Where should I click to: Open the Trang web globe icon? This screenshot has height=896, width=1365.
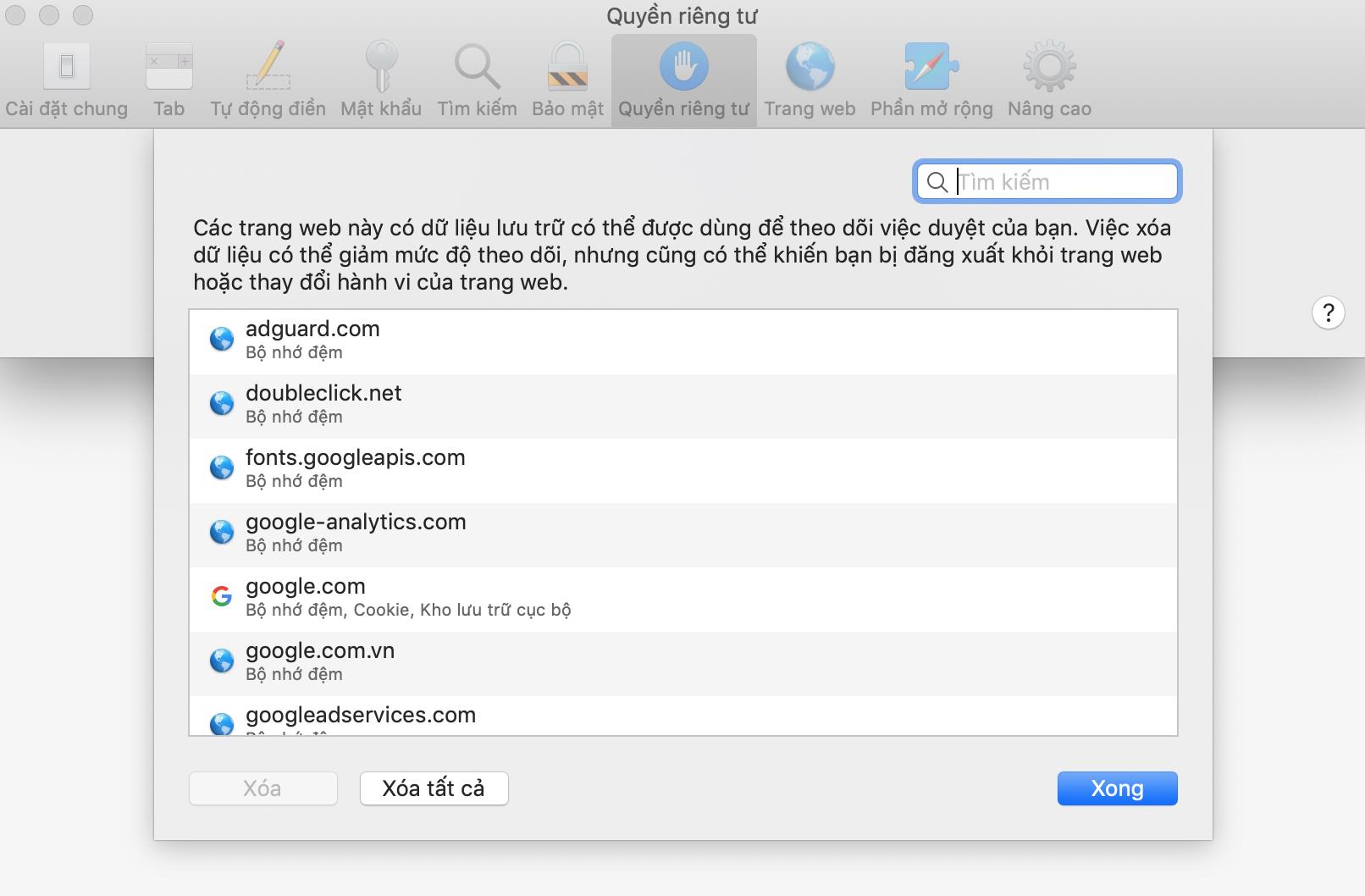tap(810, 68)
